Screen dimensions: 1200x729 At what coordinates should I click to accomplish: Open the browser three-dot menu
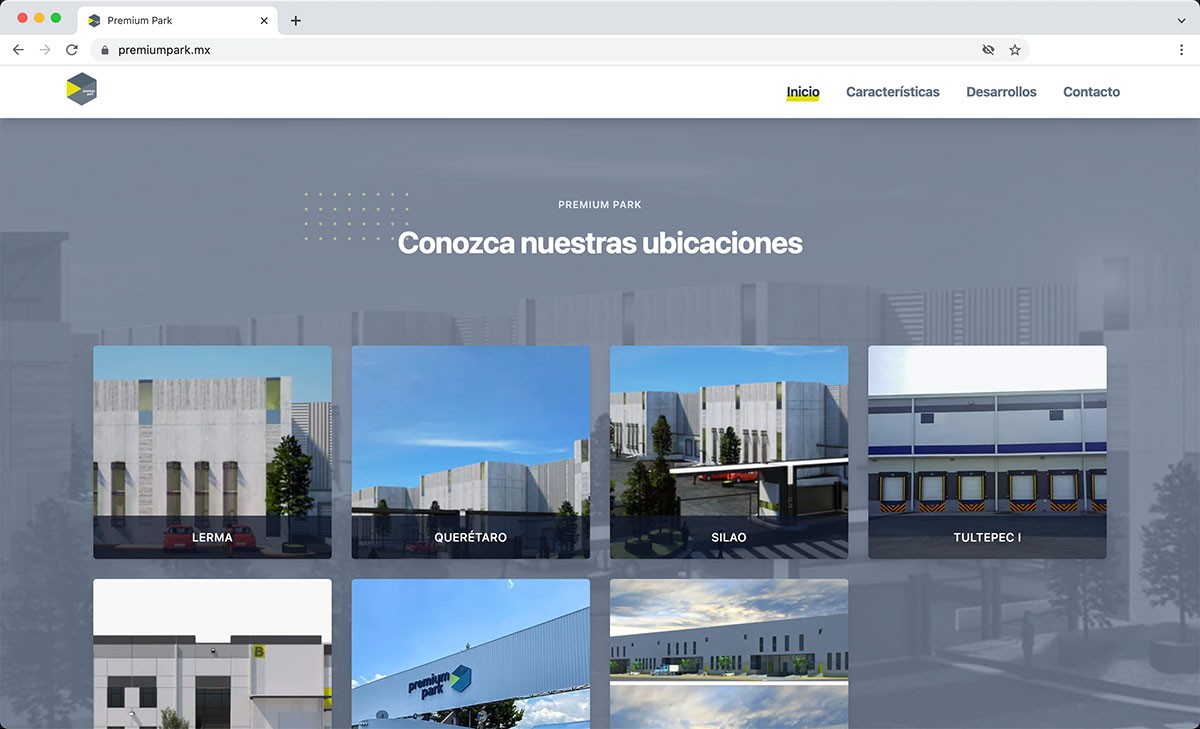pyautogui.click(x=1181, y=50)
